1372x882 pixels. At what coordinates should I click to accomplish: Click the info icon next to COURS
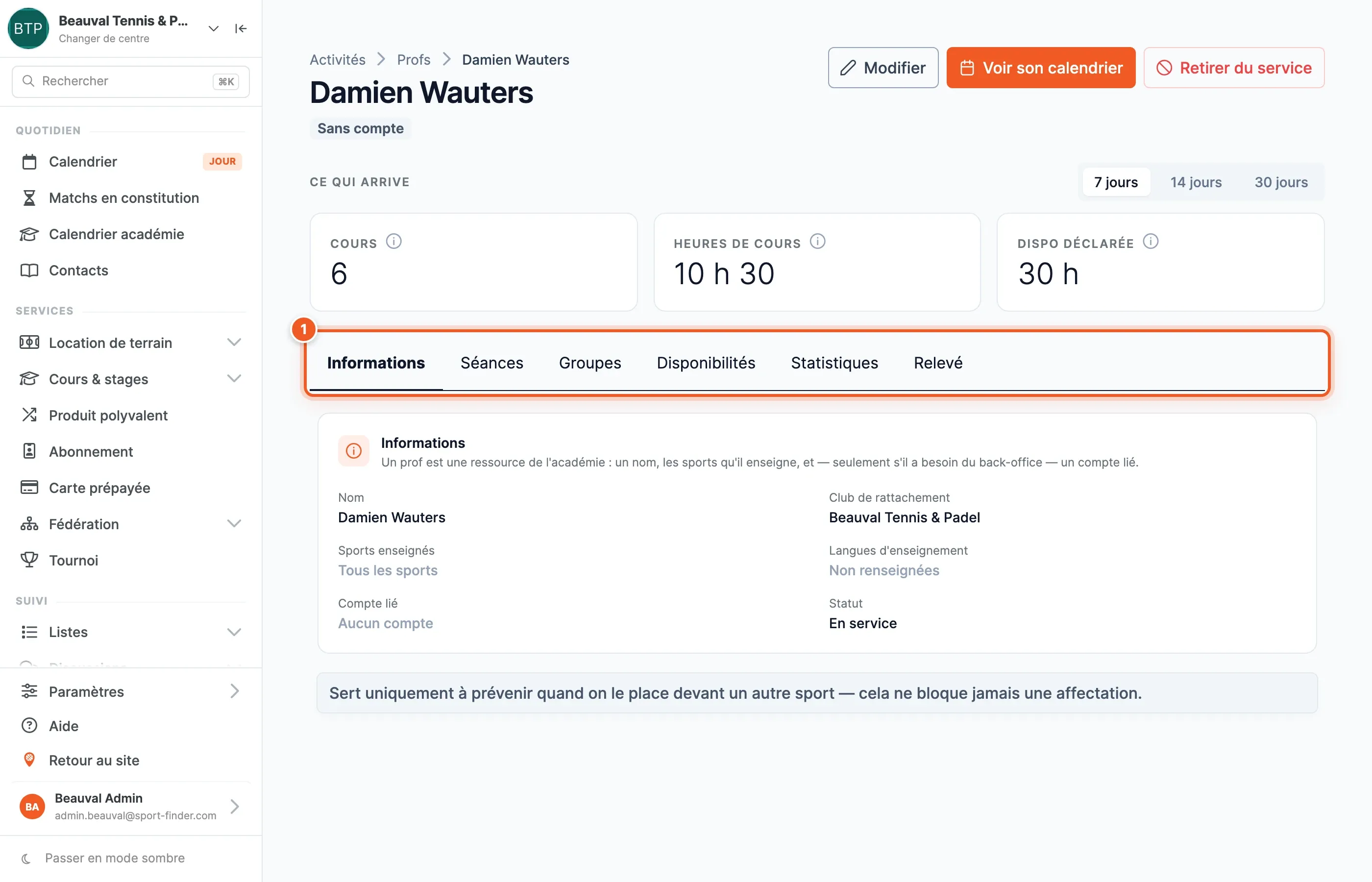pyautogui.click(x=393, y=241)
